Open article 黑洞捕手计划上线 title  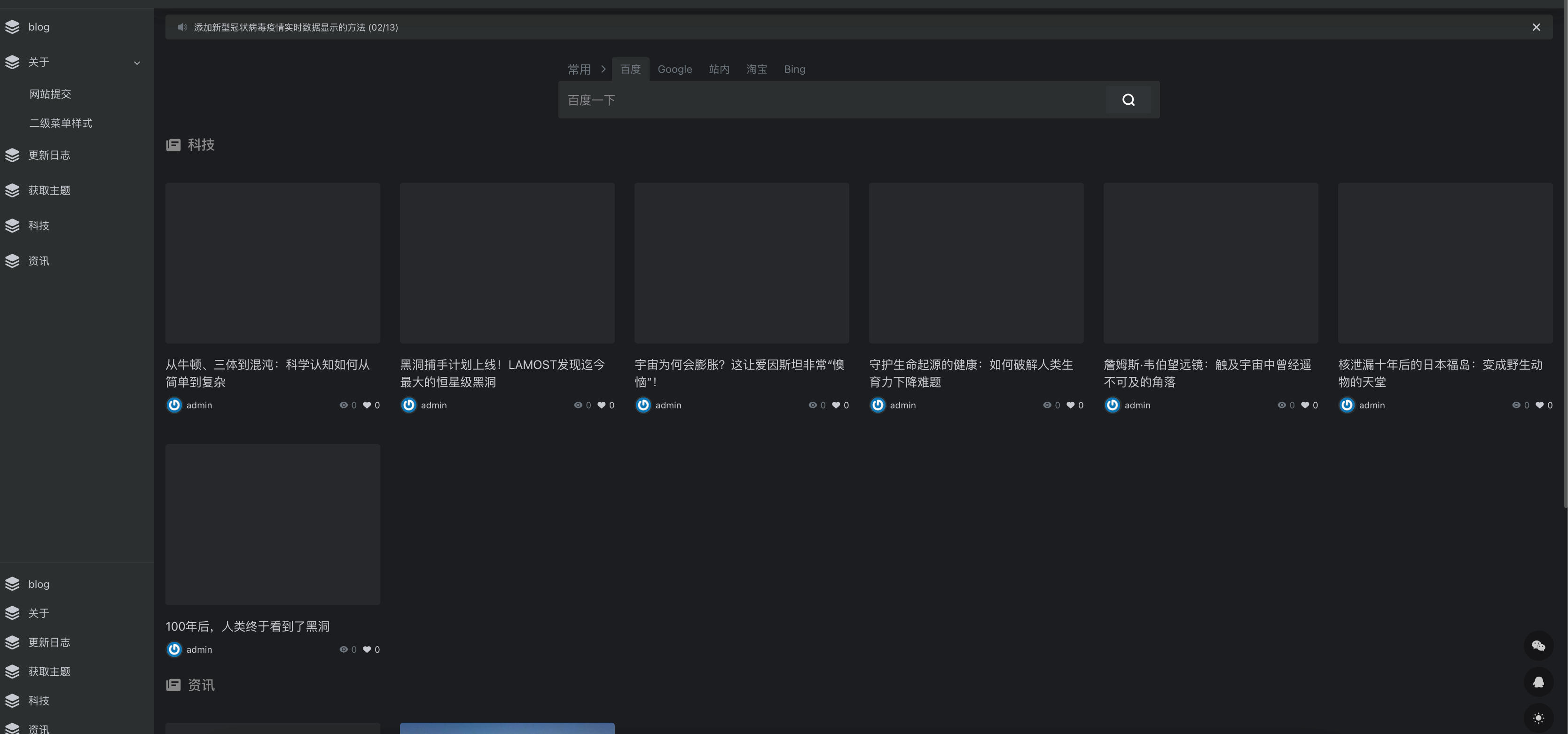(x=502, y=373)
